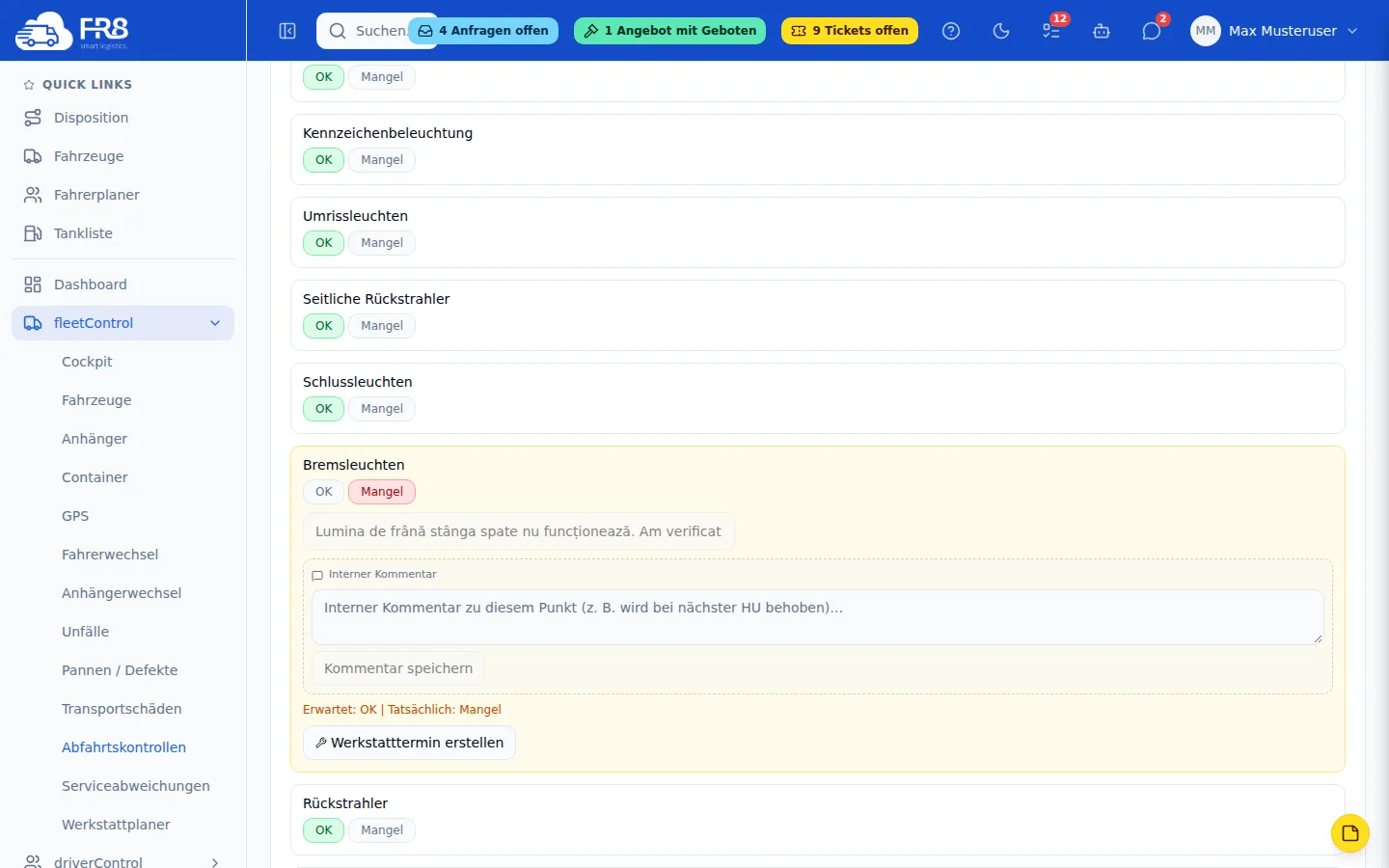Set Bremsleuchten to OK

point(324,492)
